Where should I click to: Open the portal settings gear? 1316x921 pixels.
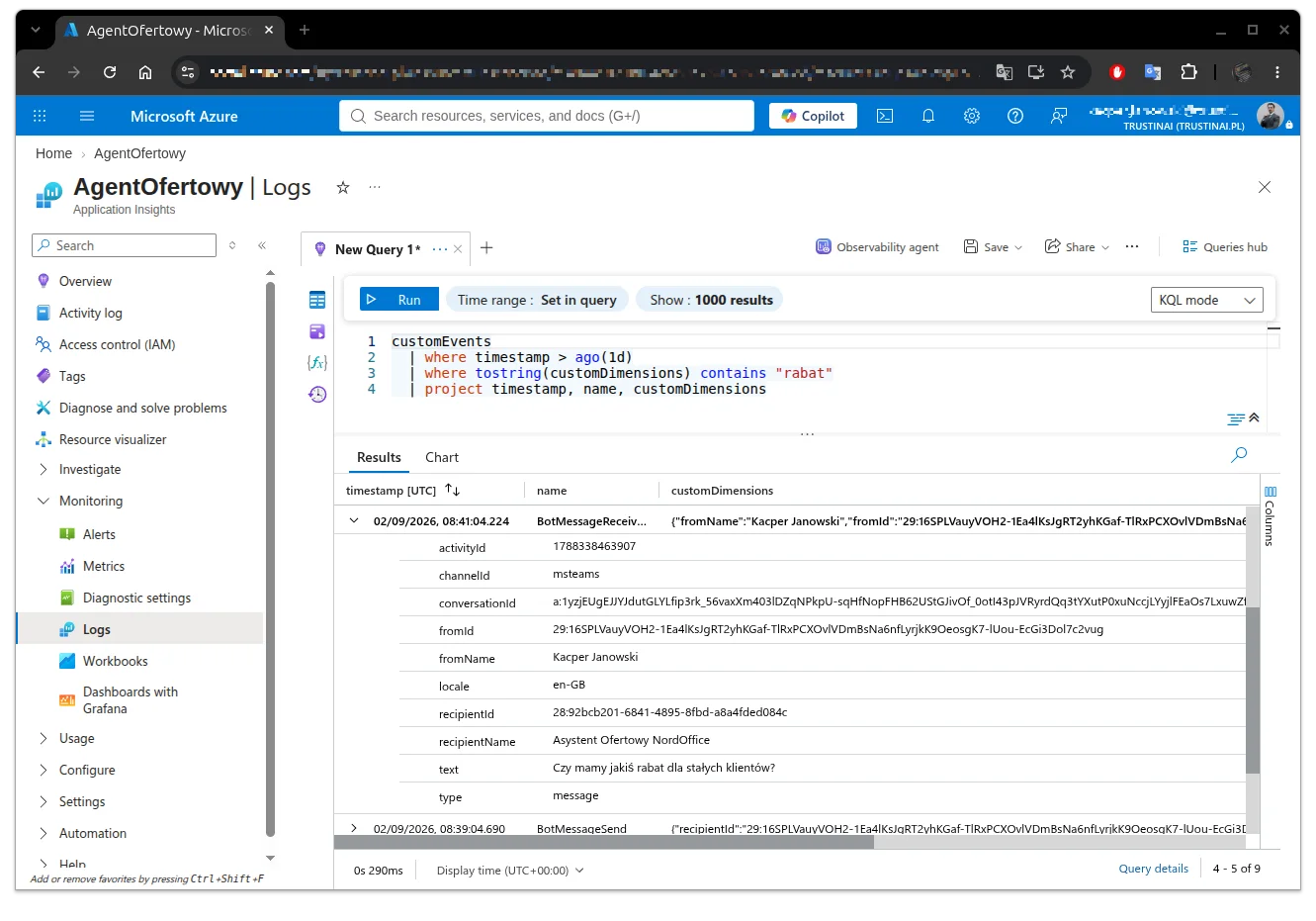click(972, 116)
